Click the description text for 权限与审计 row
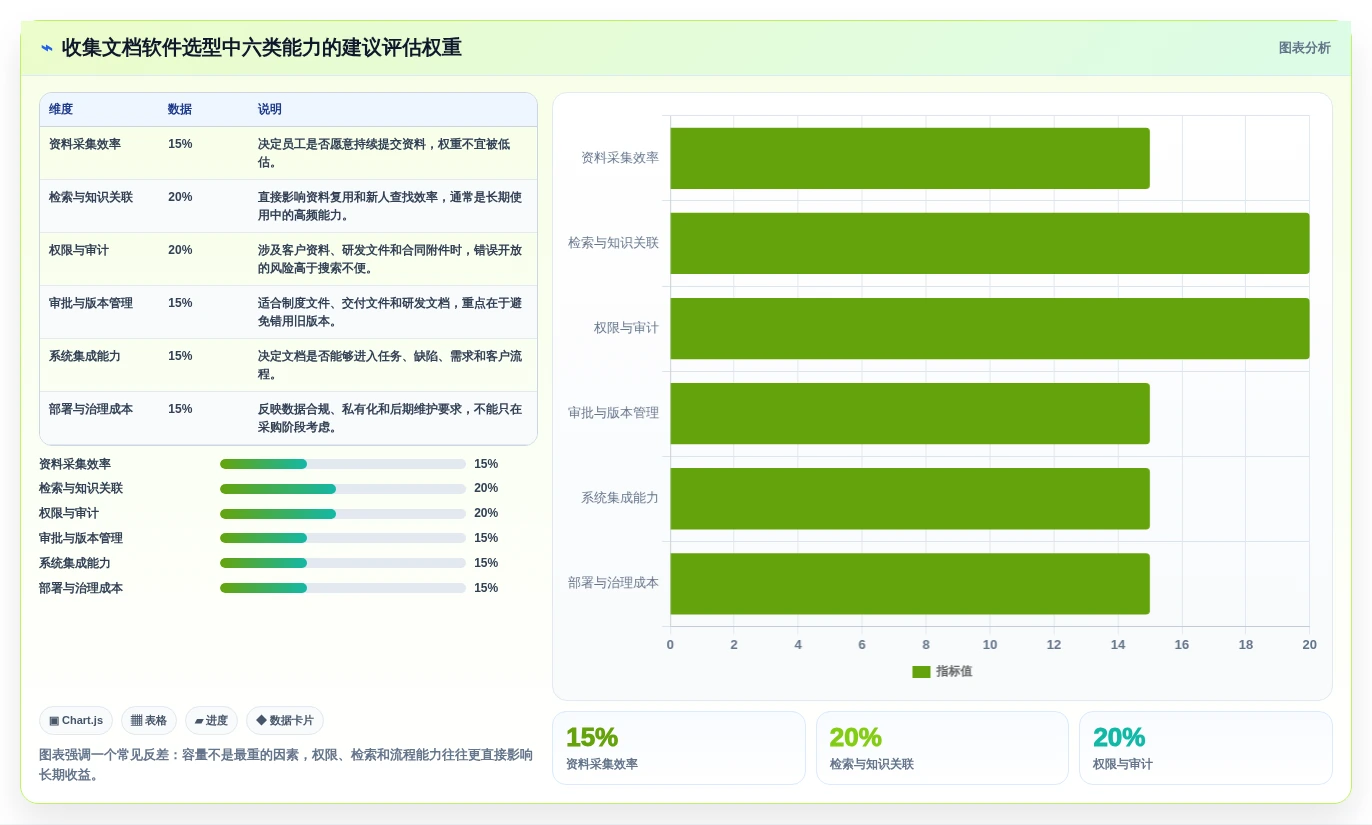The width and height of the screenshot is (1372, 825). click(x=390, y=259)
